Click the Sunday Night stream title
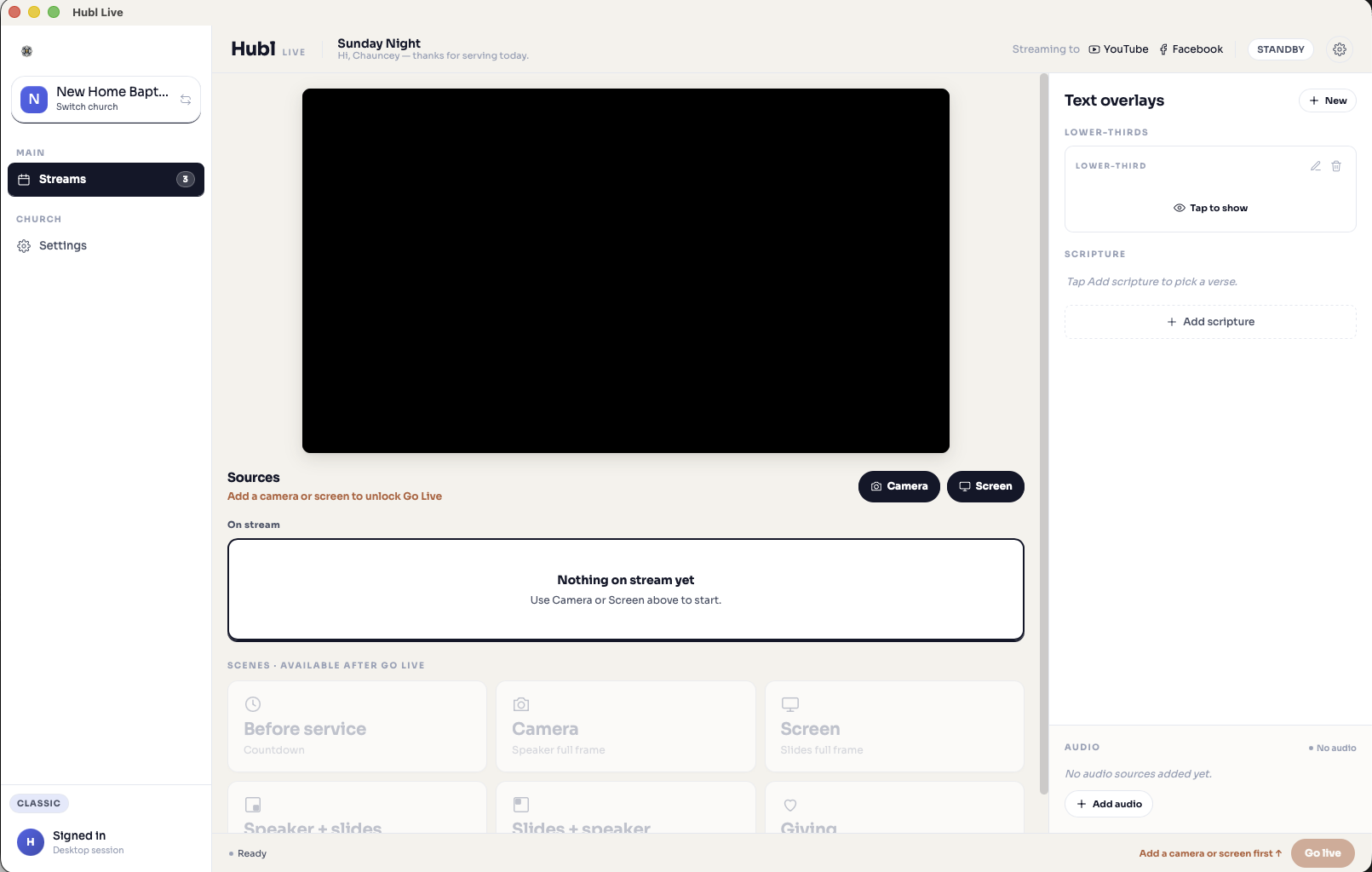The image size is (1372, 872). coord(379,43)
